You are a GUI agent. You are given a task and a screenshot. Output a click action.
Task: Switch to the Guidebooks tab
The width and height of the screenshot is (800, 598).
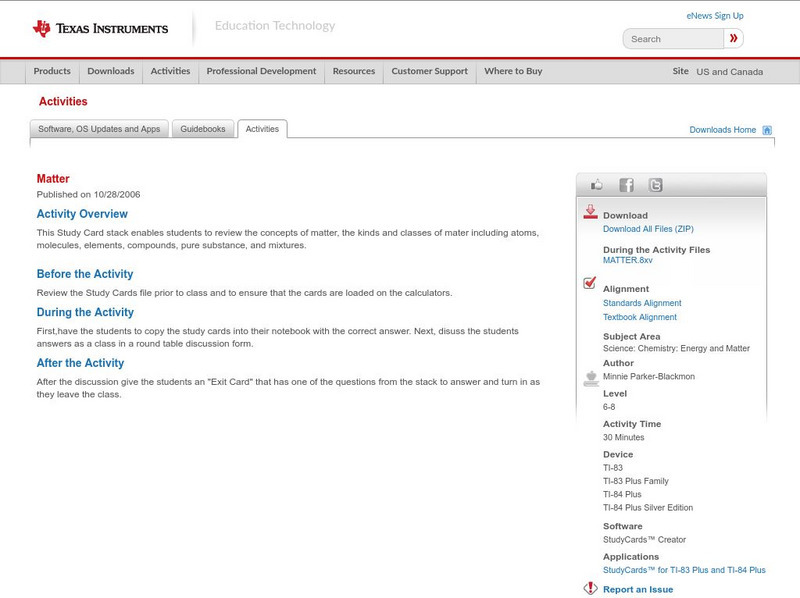[203, 129]
